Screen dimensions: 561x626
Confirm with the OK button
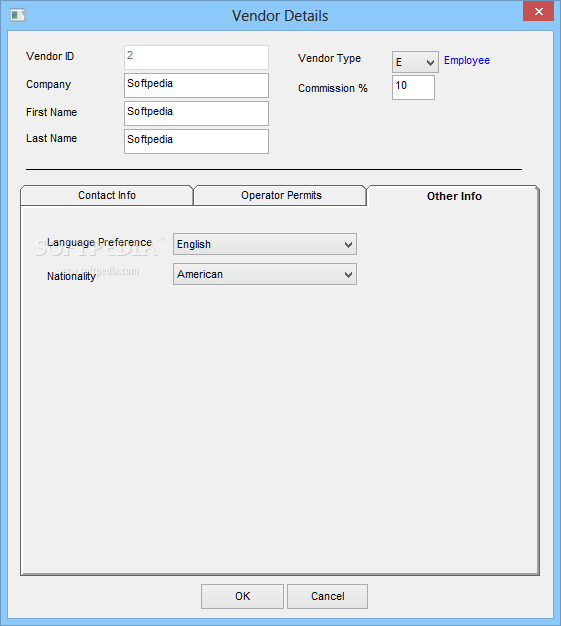(x=242, y=596)
